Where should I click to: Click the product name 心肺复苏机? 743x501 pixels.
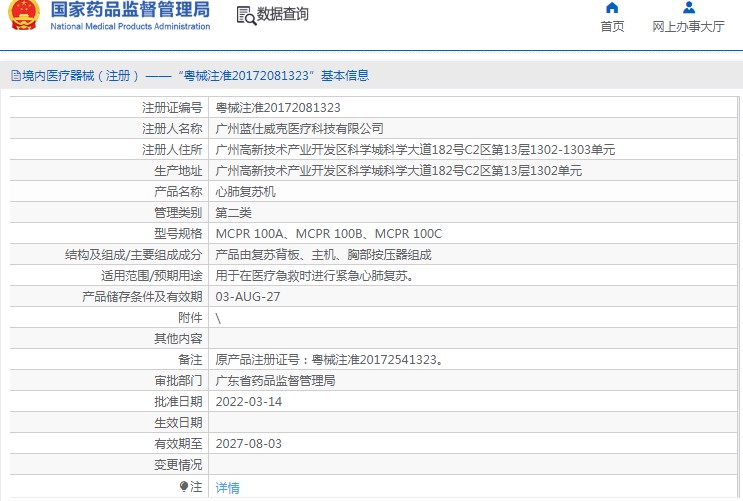click(x=245, y=192)
